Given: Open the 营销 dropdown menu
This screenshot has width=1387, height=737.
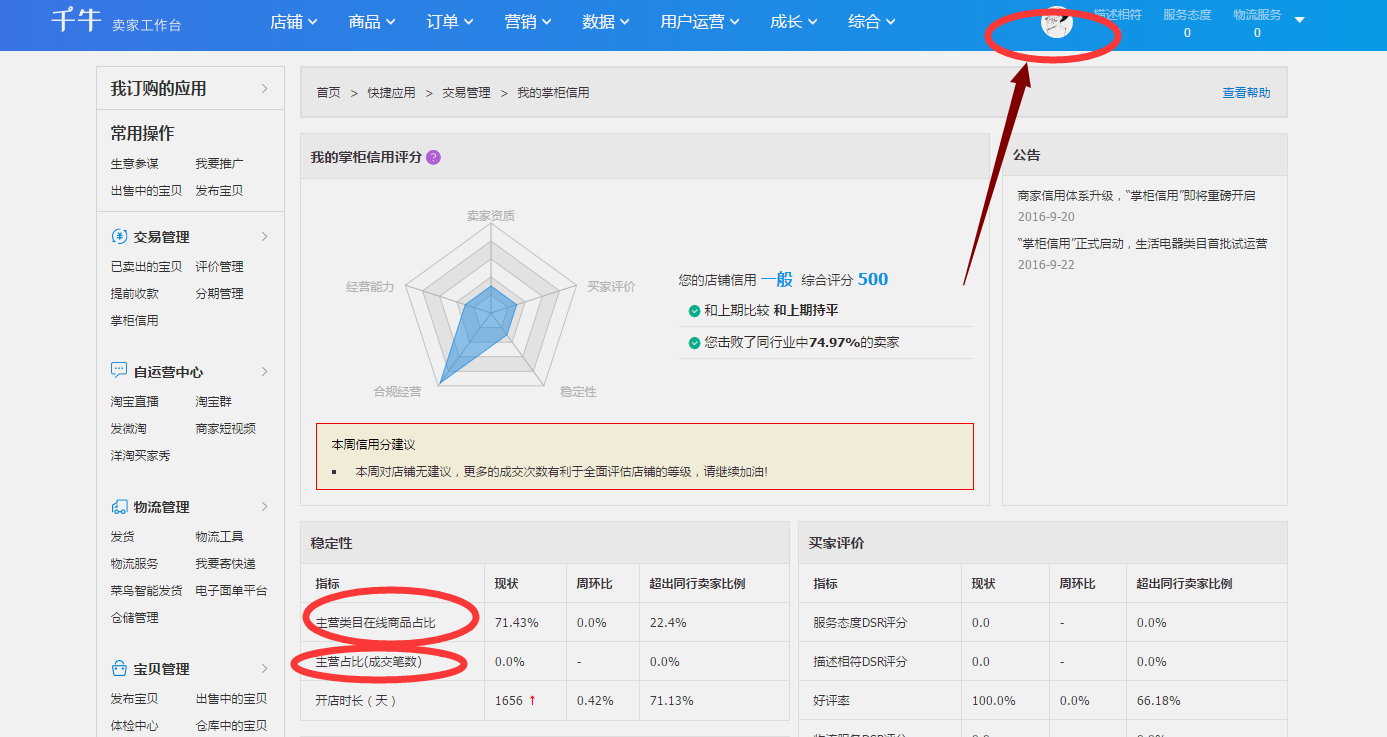Looking at the screenshot, I should tap(528, 22).
